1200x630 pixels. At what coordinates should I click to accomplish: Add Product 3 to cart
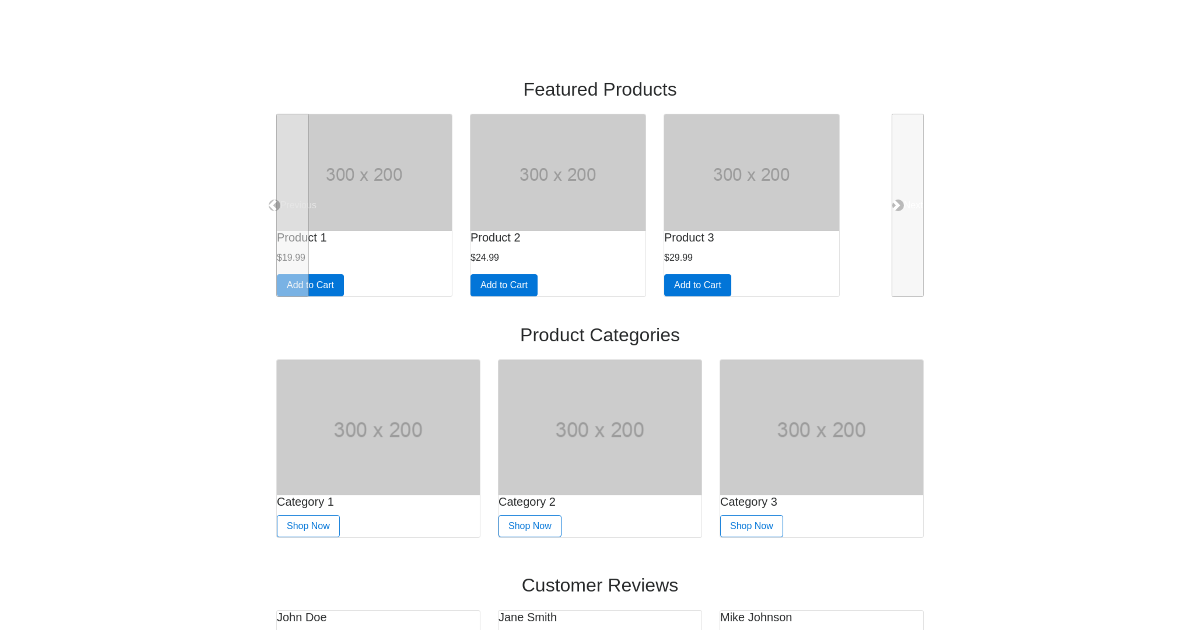pos(697,285)
